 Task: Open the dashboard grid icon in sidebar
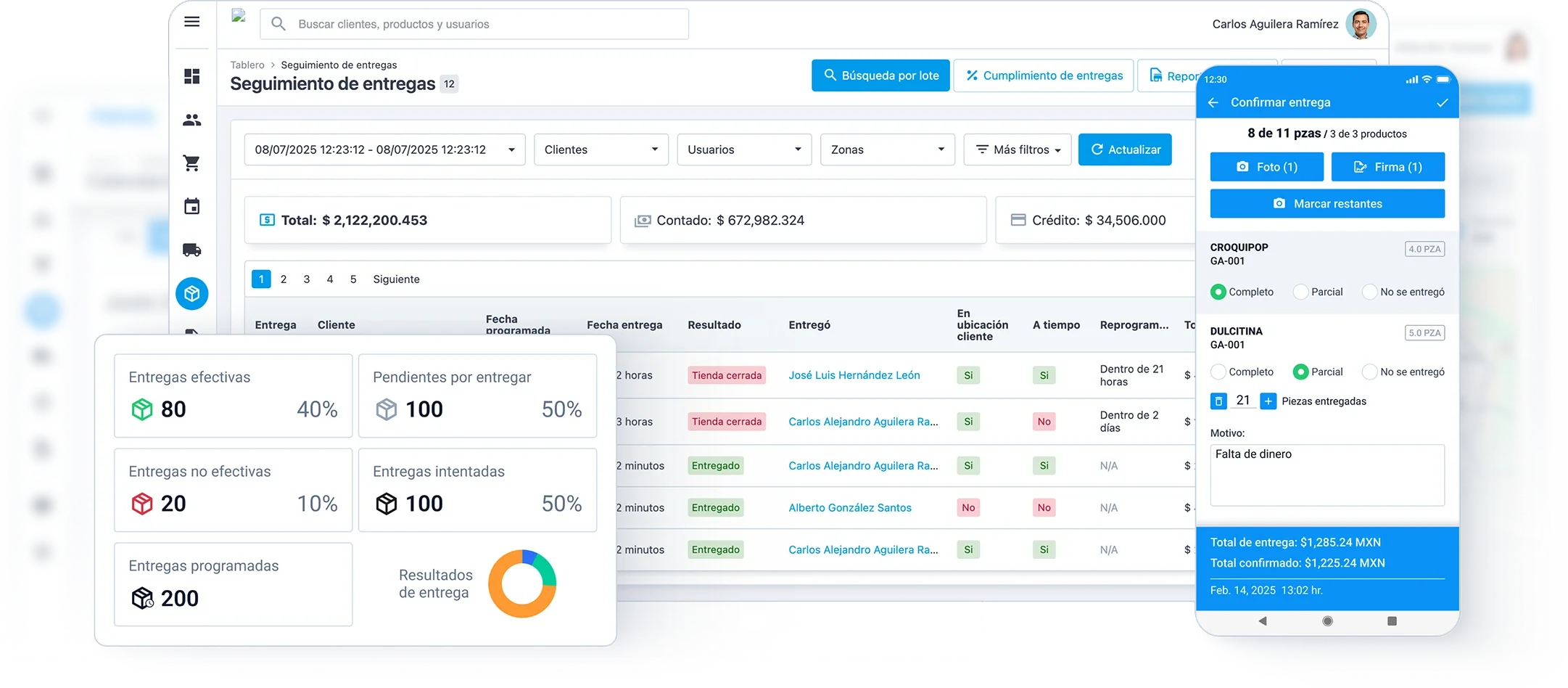191,76
